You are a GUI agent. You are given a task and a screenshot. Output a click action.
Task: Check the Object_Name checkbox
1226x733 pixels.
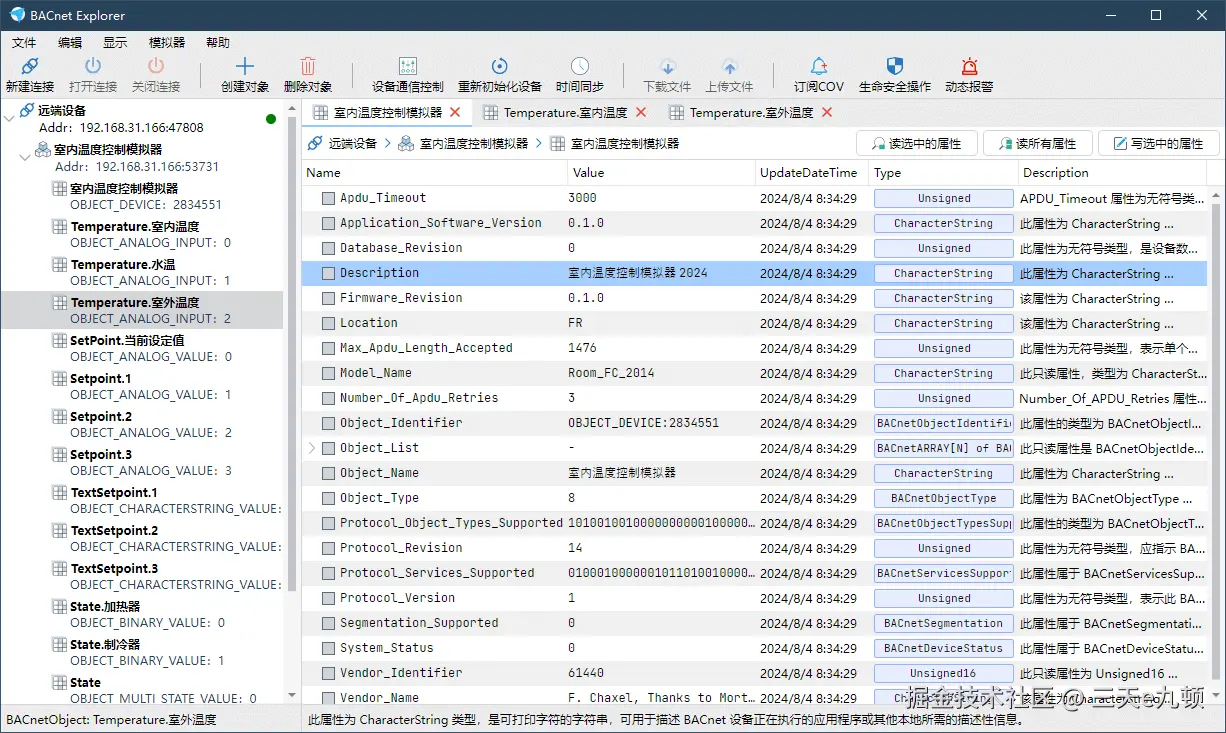click(328, 473)
